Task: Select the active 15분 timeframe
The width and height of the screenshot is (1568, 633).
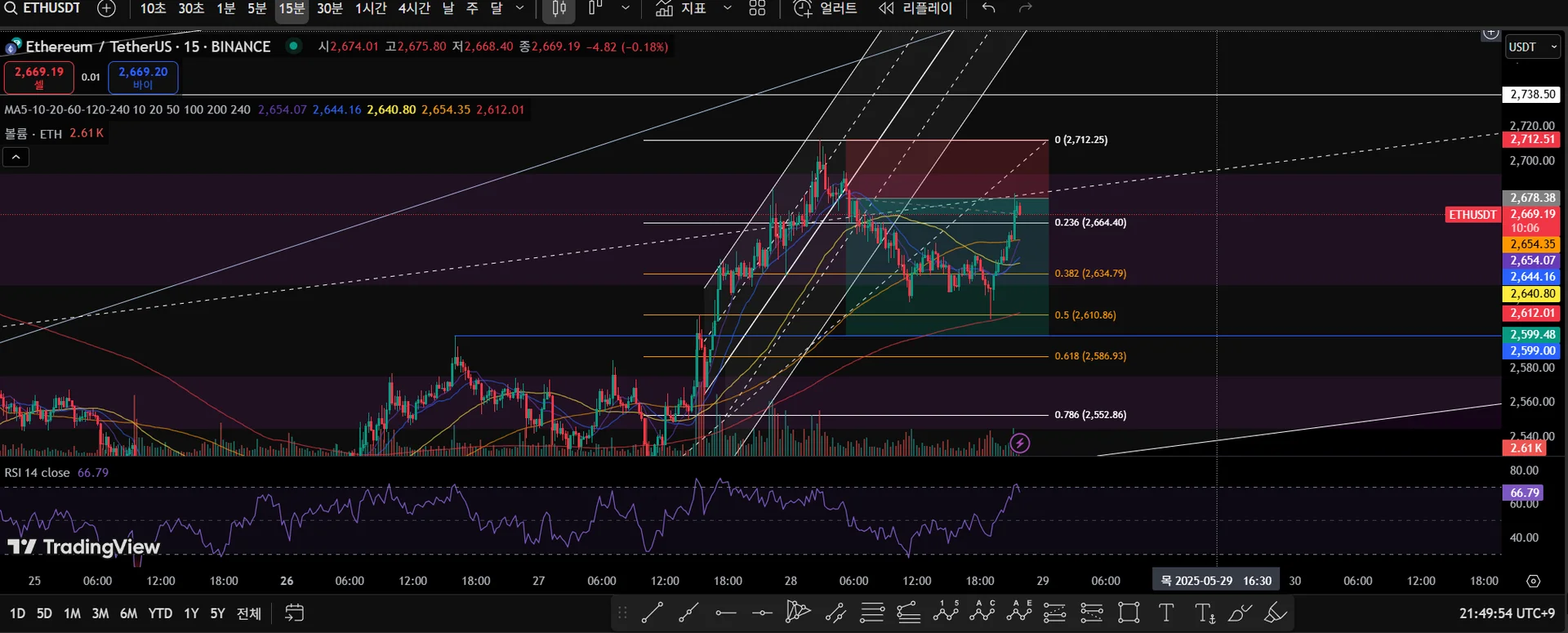Action: (x=292, y=8)
